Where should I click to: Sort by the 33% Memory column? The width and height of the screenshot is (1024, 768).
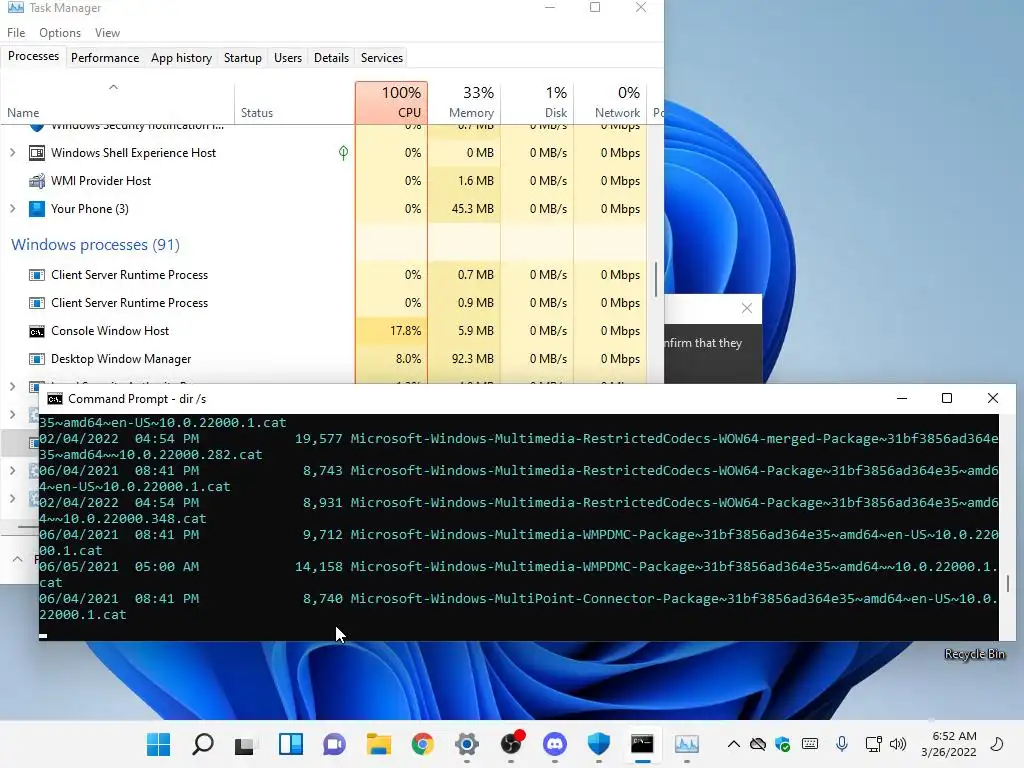coord(464,103)
